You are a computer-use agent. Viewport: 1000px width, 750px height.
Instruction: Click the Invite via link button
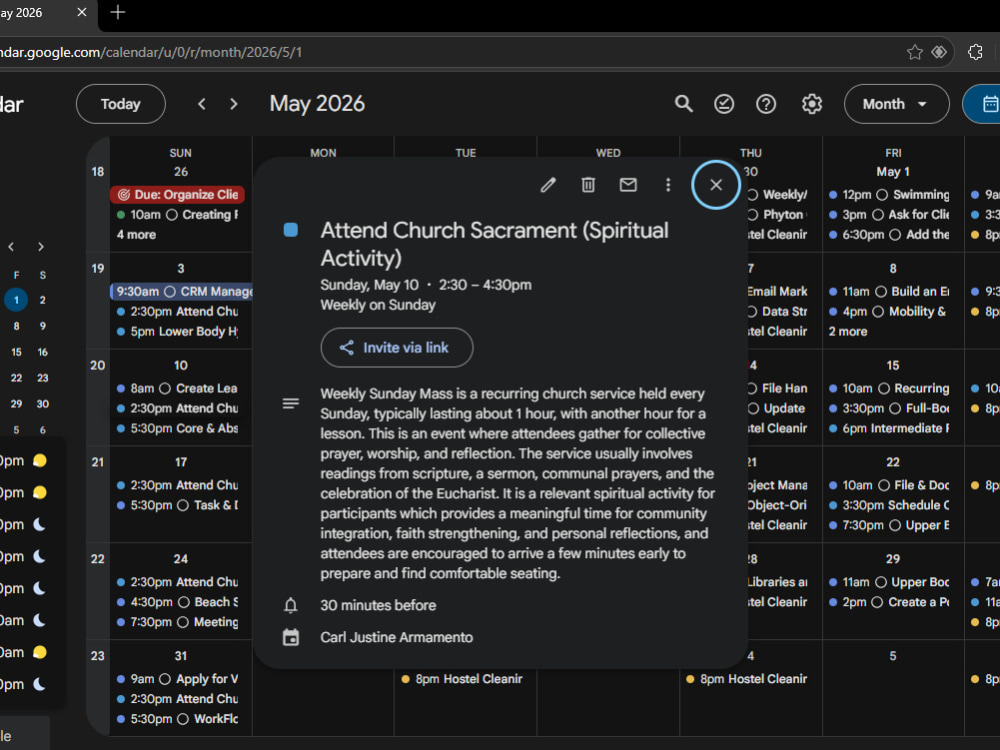coord(397,348)
